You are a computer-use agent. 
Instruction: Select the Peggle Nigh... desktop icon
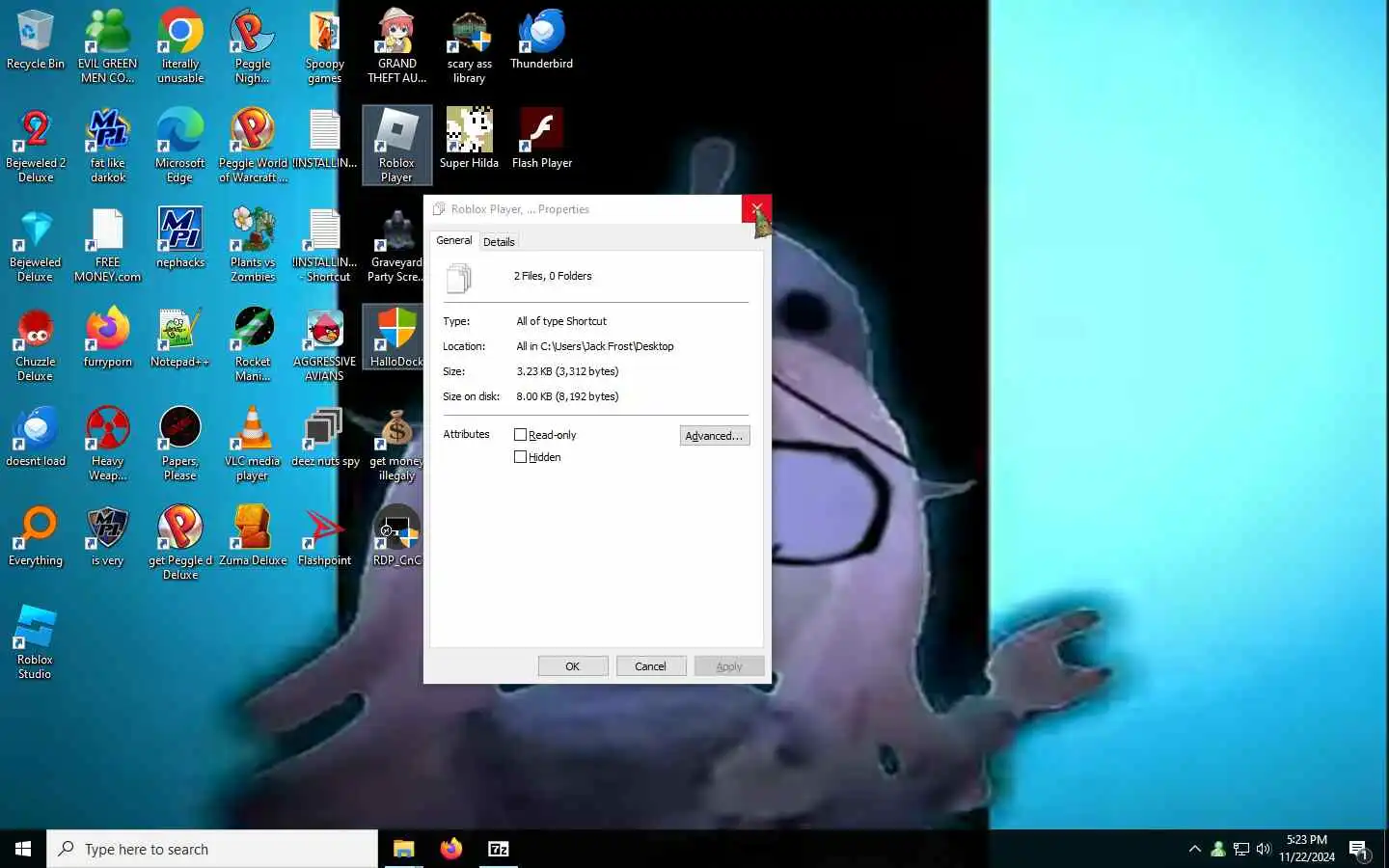tap(252, 46)
